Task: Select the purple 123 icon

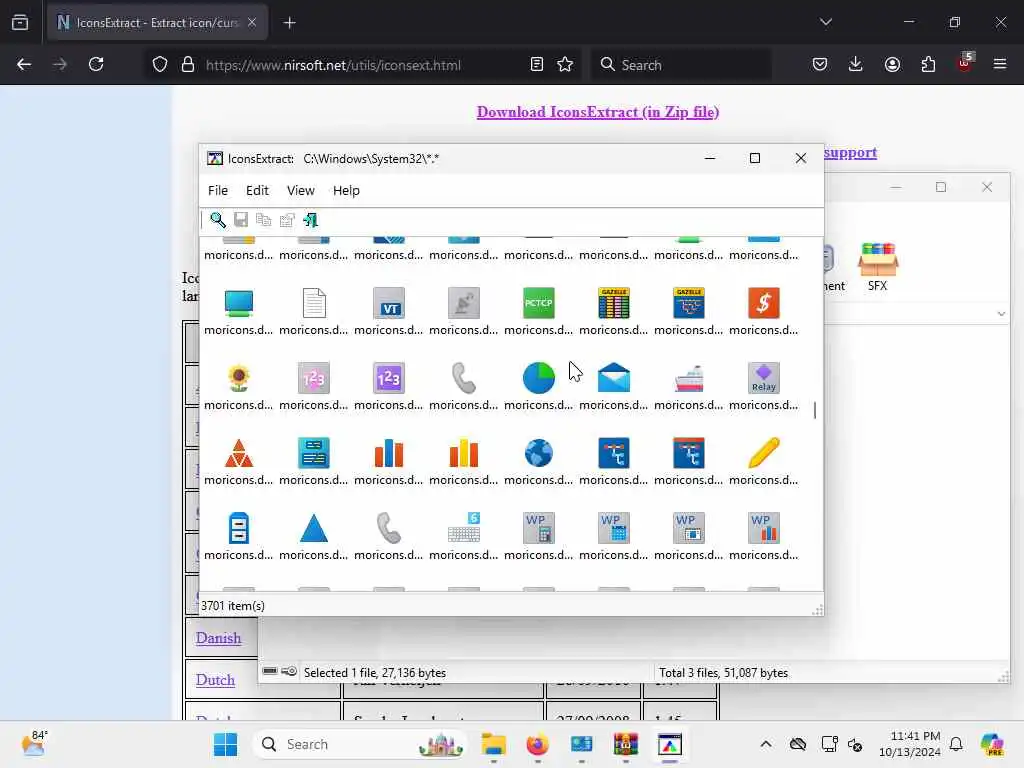Action: pos(389,378)
